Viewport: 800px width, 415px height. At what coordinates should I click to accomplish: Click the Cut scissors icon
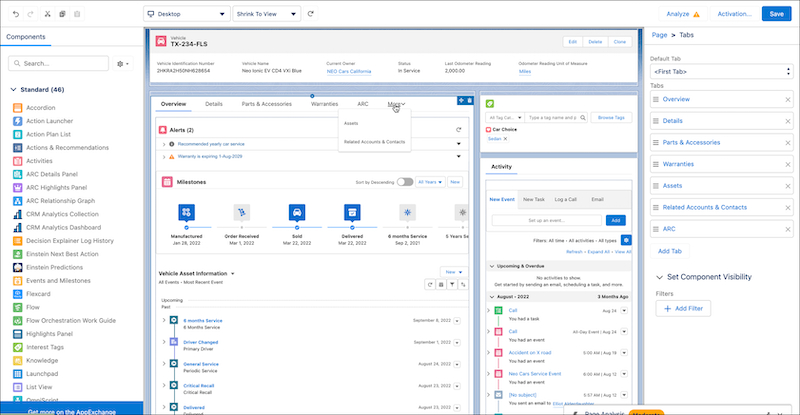coord(48,15)
